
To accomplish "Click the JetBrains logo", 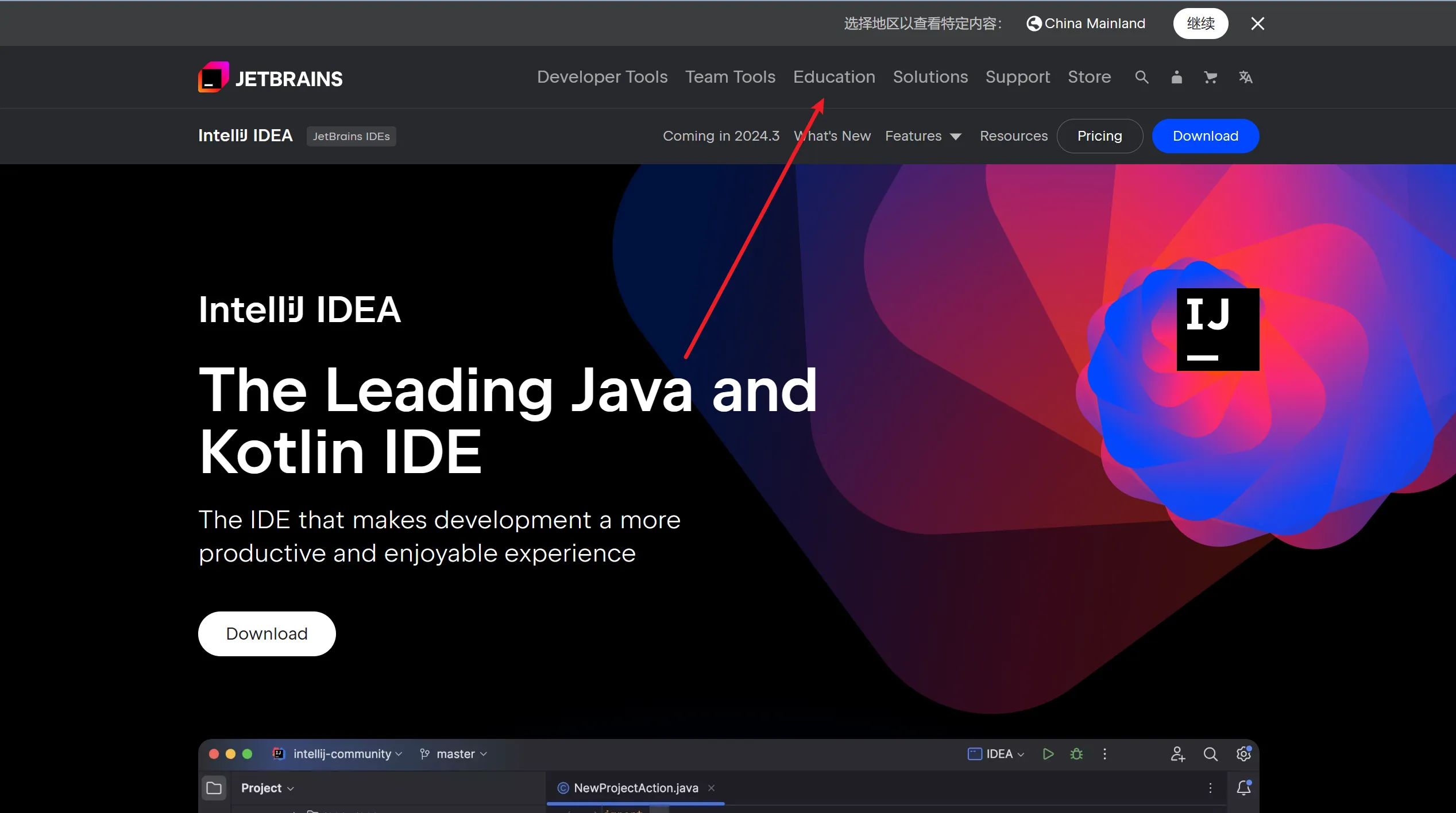I will point(271,78).
